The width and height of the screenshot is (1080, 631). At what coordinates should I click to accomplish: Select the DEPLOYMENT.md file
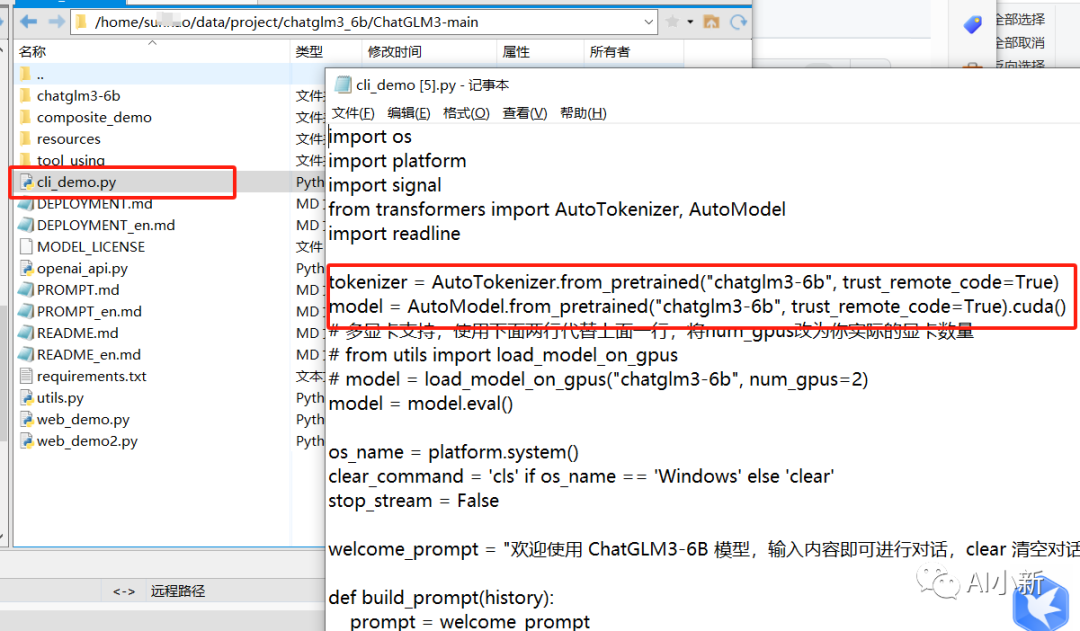(x=94, y=204)
